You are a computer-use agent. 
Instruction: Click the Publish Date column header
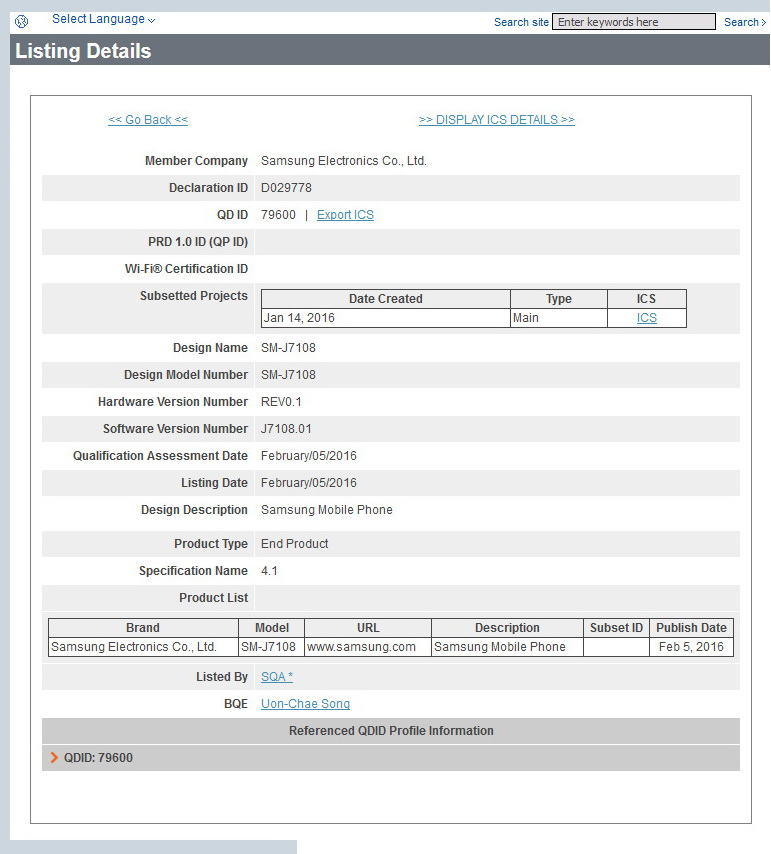691,628
